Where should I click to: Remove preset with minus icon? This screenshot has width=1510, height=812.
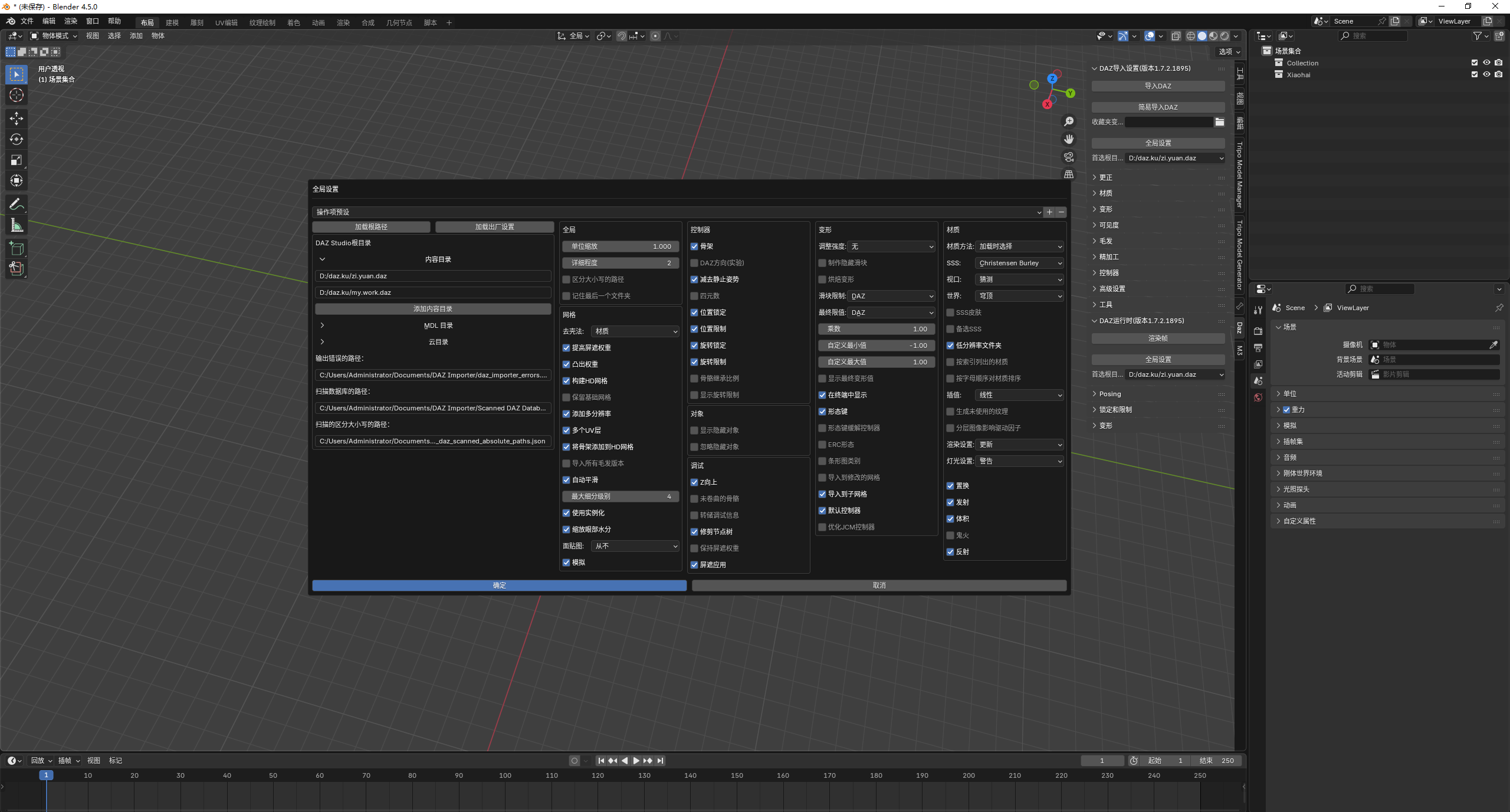[1061, 212]
